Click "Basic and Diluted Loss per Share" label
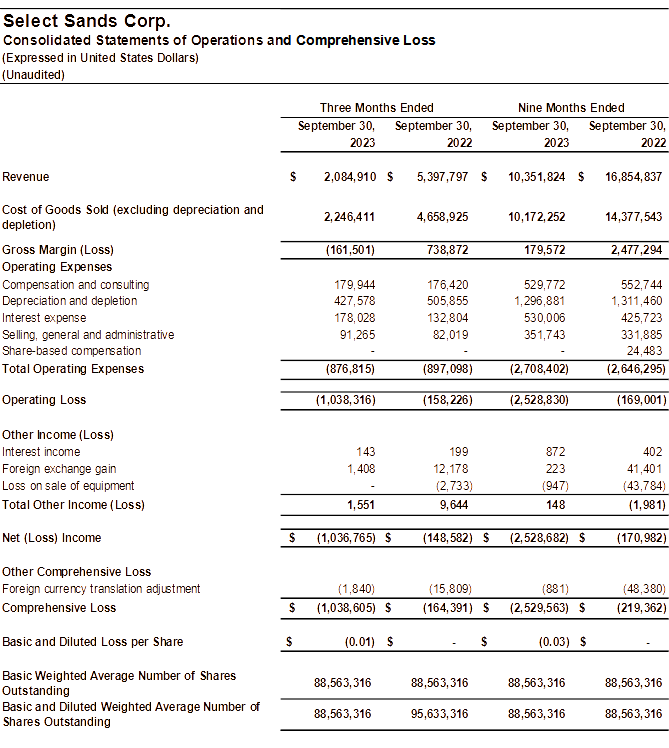Screen dimensions: 669x748 pos(93,642)
